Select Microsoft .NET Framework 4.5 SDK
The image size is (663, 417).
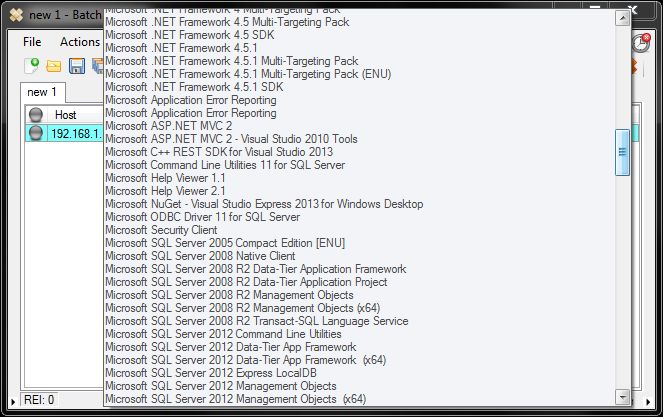click(x=190, y=35)
